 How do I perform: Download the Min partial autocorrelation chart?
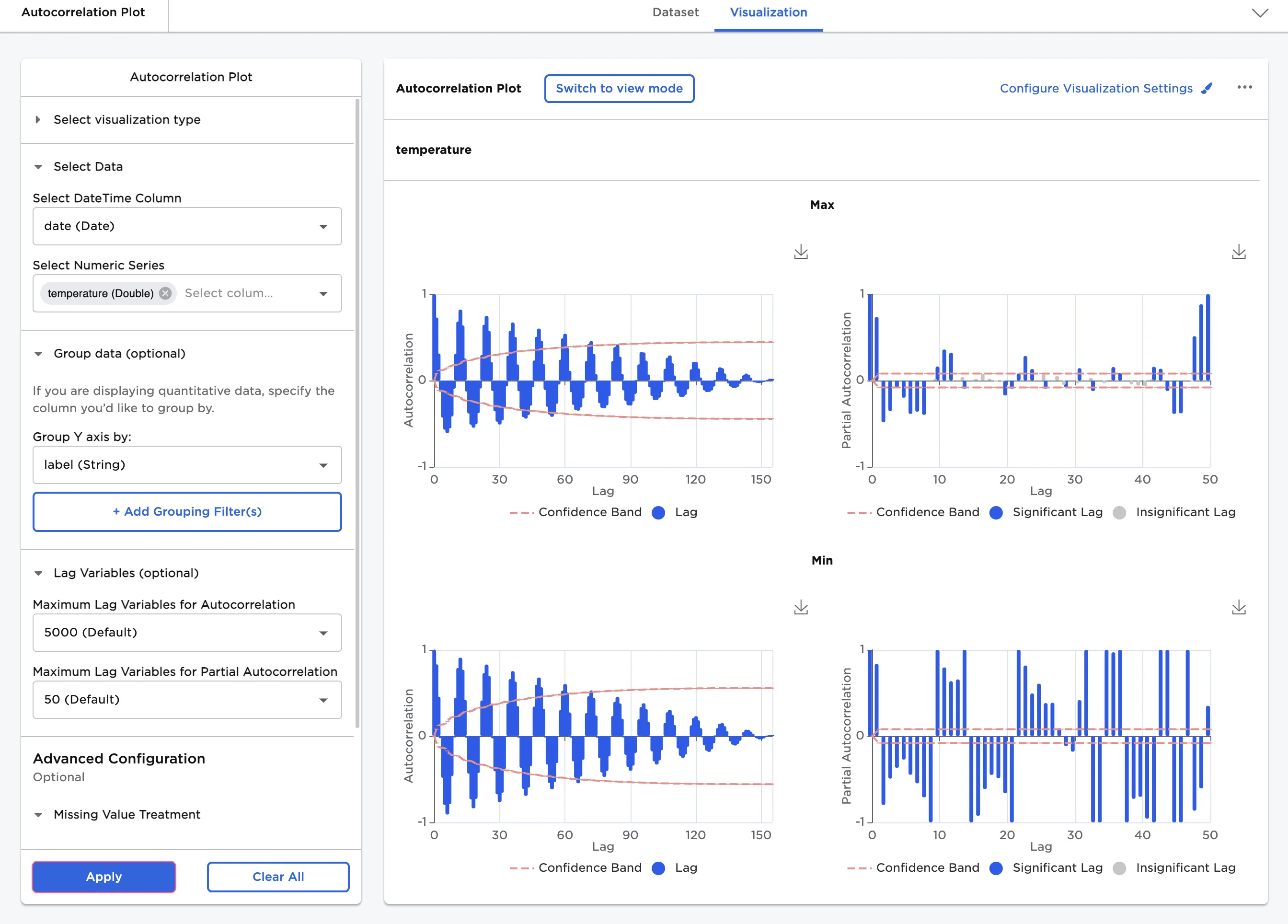click(x=1239, y=608)
